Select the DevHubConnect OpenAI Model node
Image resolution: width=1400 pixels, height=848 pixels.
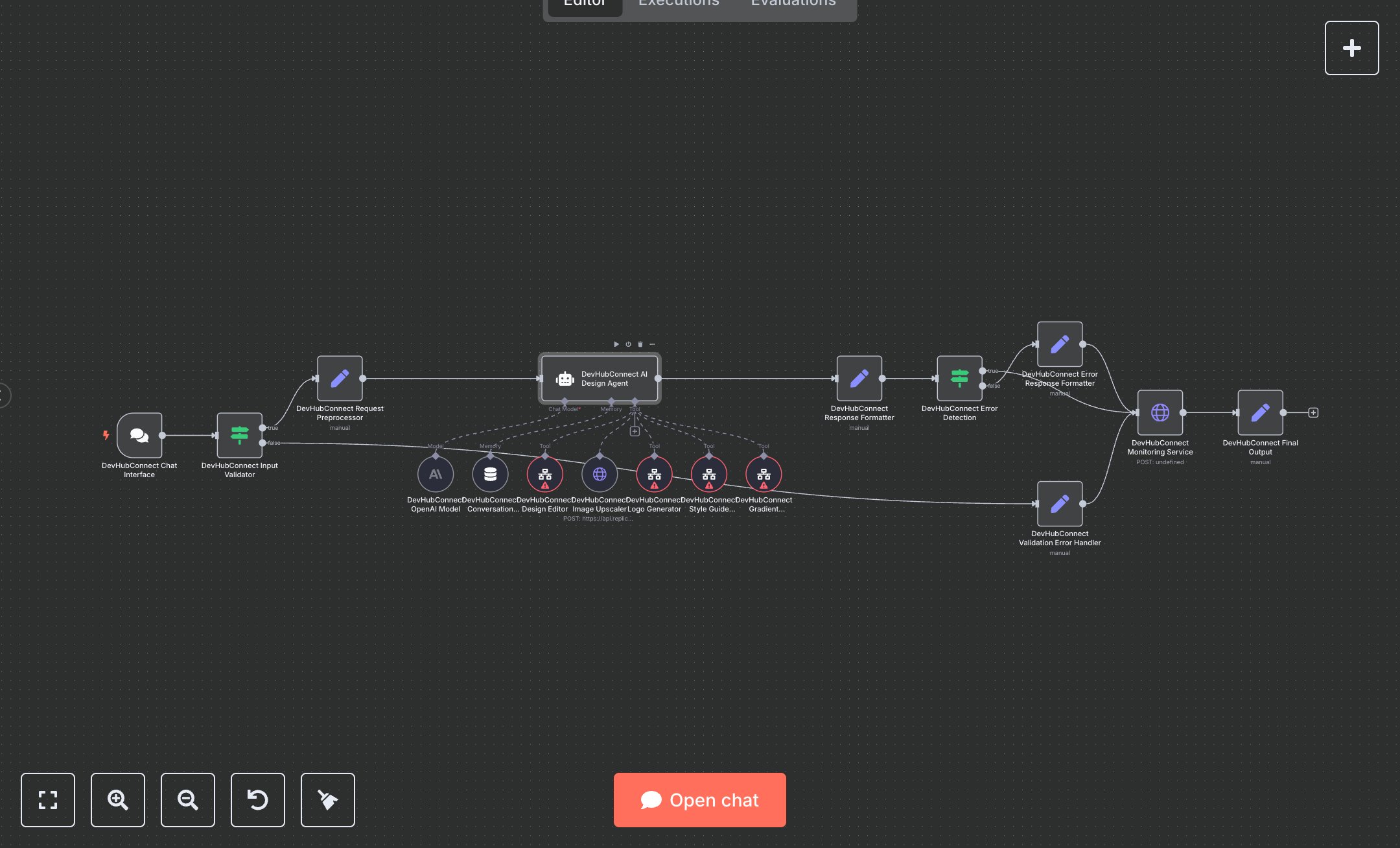(436, 475)
